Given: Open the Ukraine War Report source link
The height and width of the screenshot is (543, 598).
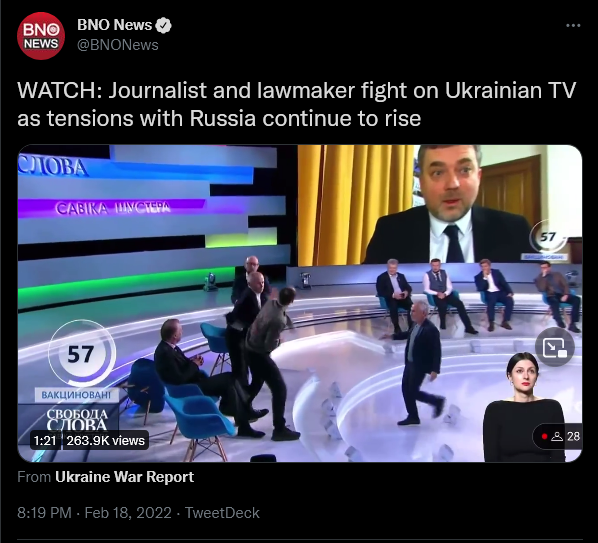Looking at the screenshot, I should 124,477.
